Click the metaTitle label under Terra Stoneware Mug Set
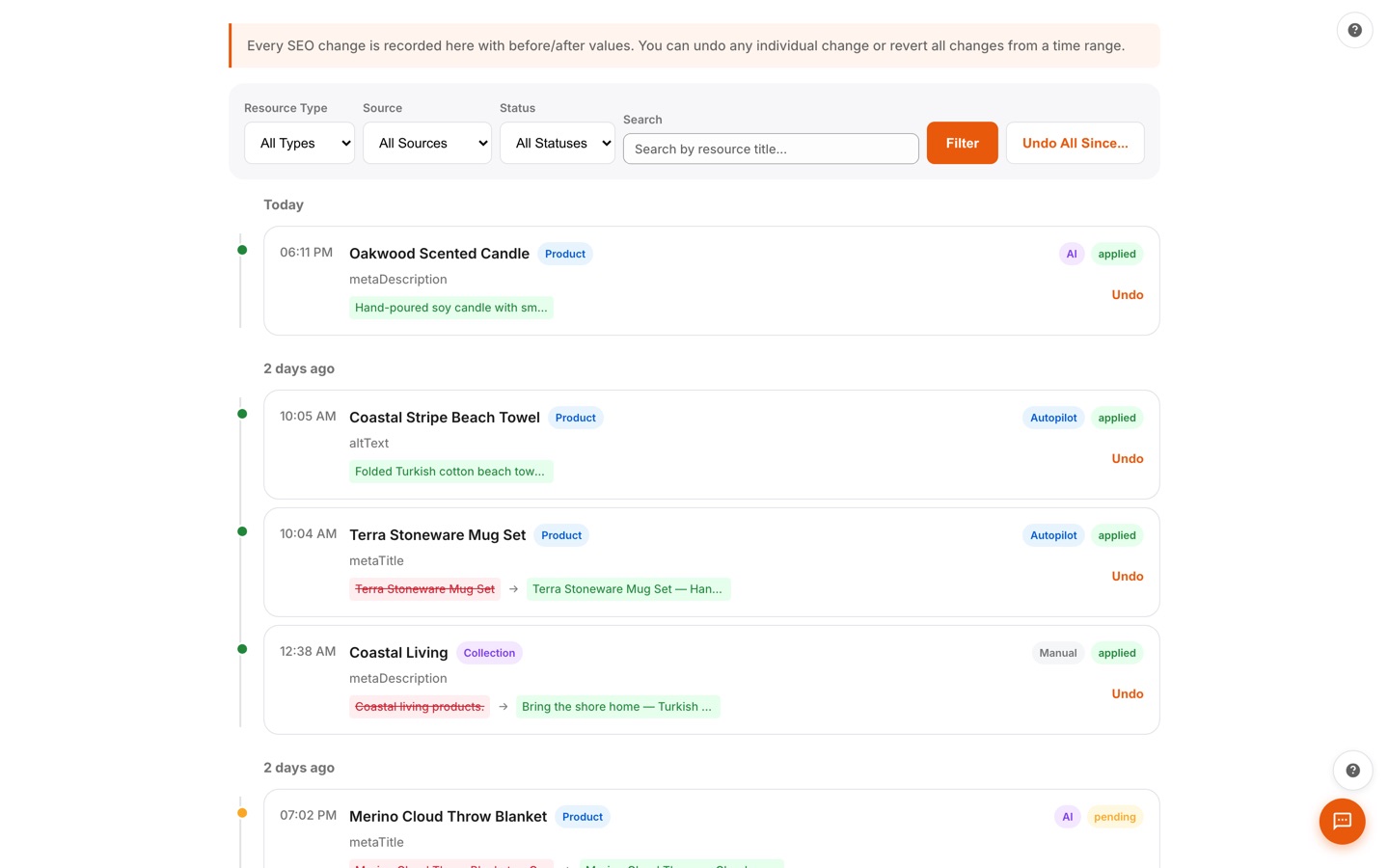Image resolution: width=1389 pixels, height=868 pixels. point(376,561)
